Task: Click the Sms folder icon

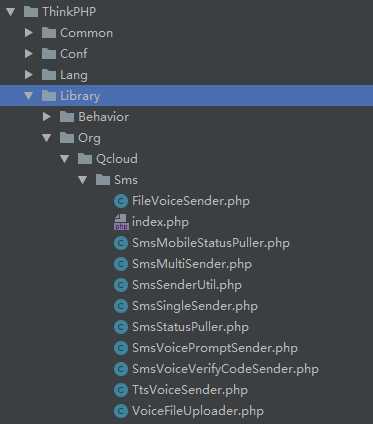Action: click(103, 180)
